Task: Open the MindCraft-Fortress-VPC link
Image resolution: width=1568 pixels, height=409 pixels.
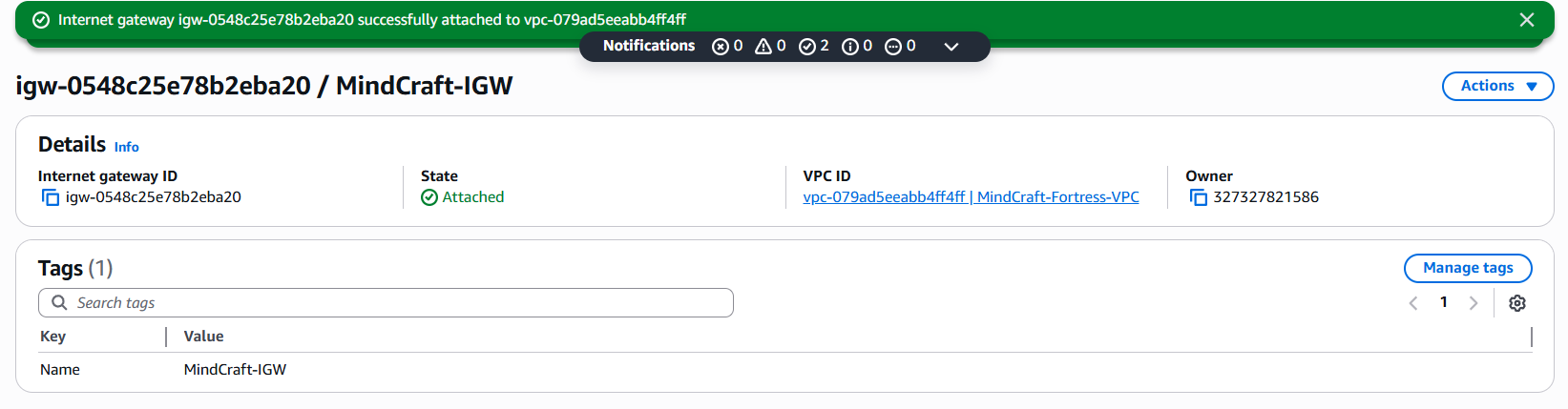Action: coord(971,197)
